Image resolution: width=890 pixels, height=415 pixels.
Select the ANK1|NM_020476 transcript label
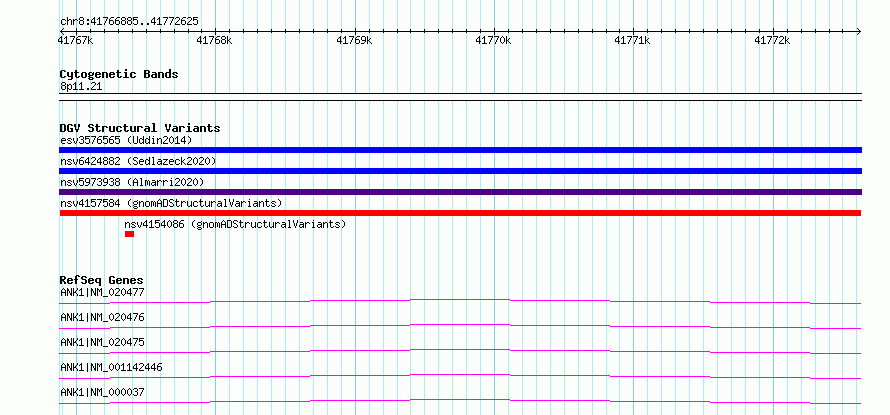(x=102, y=317)
